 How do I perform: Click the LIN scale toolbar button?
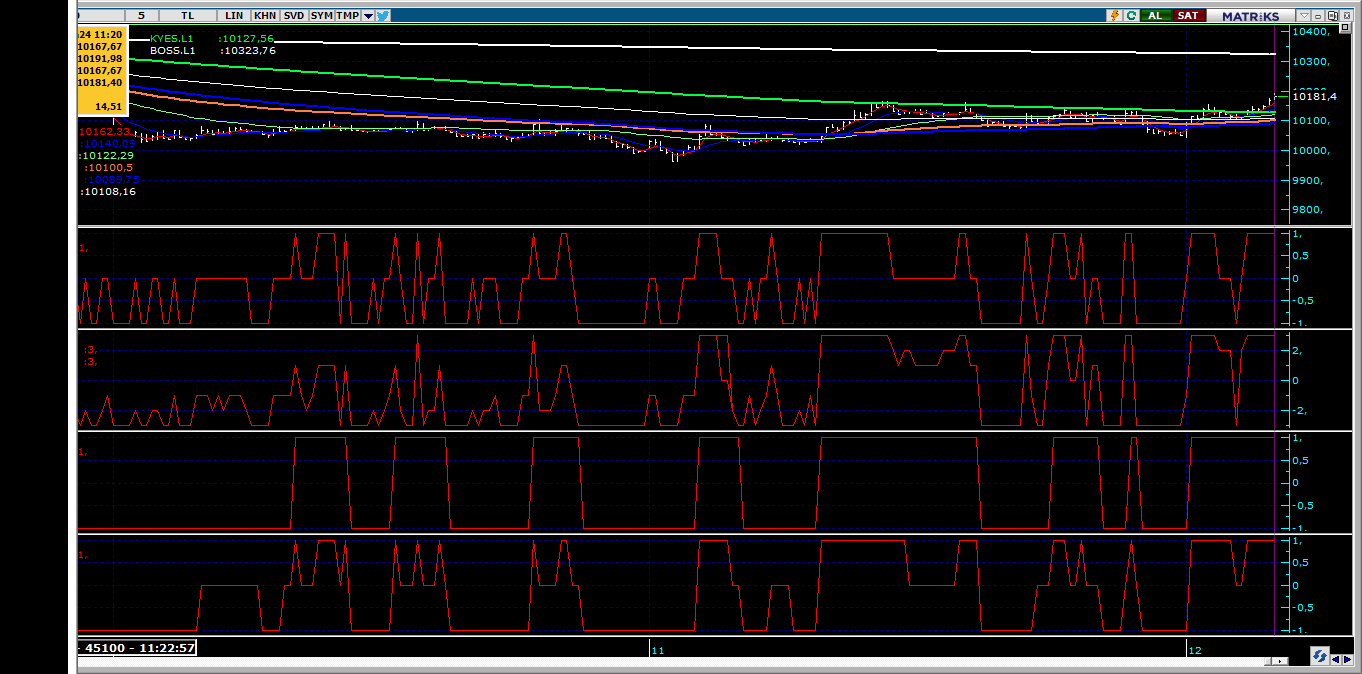click(x=235, y=16)
